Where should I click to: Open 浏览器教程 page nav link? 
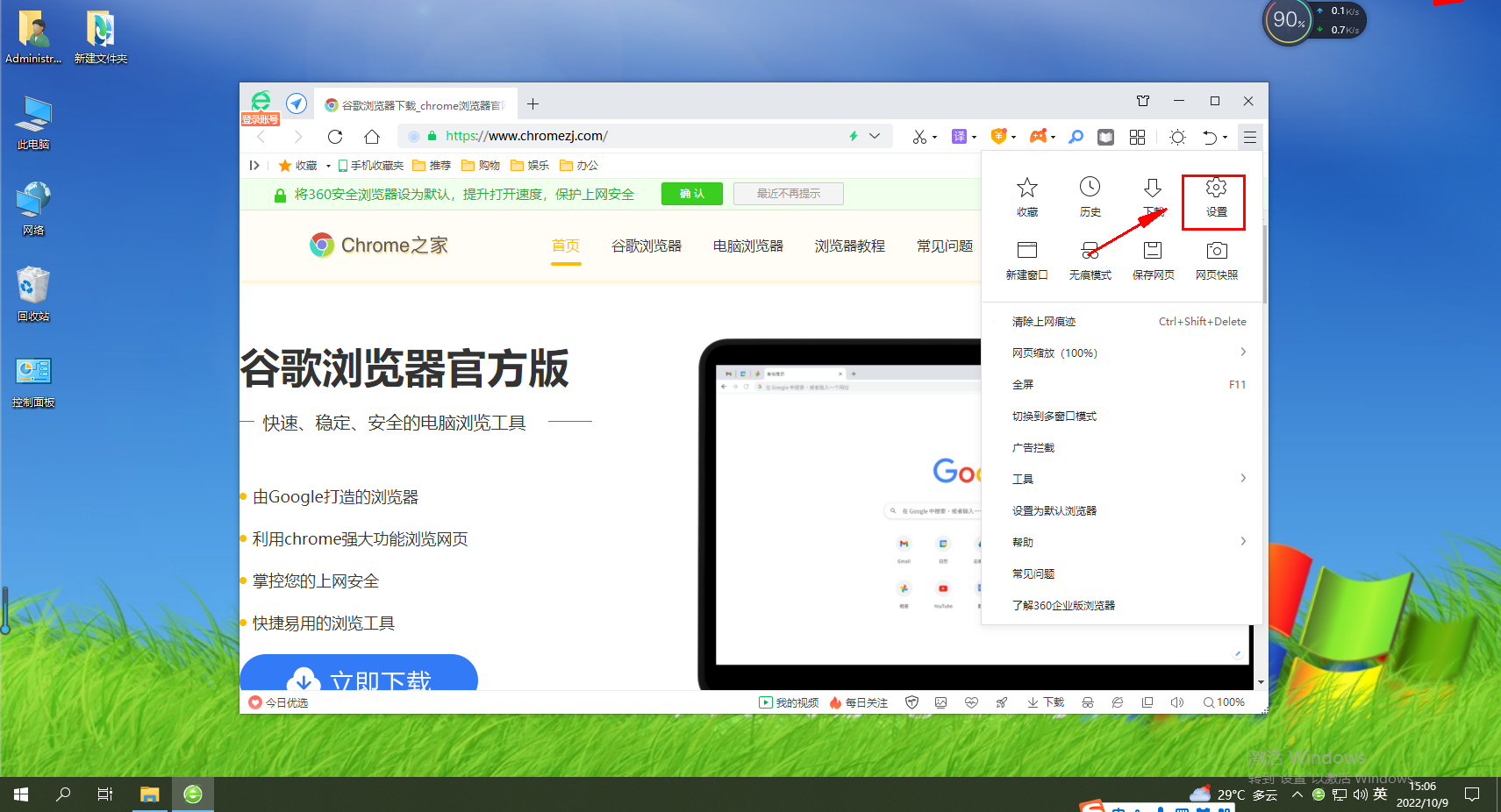pyautogui.click(x=850, y=246)
